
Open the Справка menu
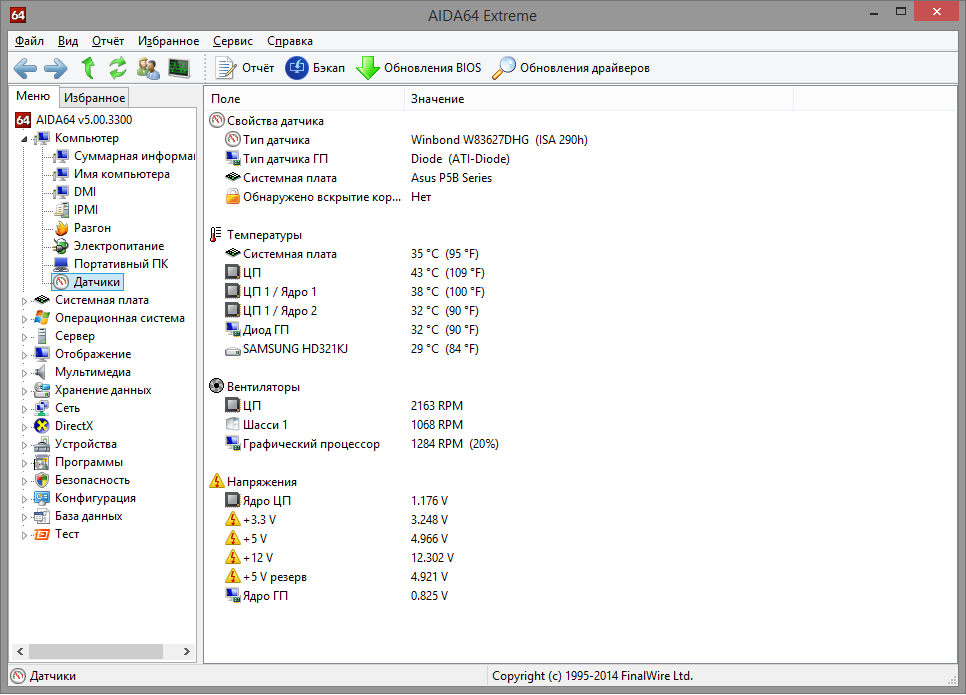tap(290, 41)
